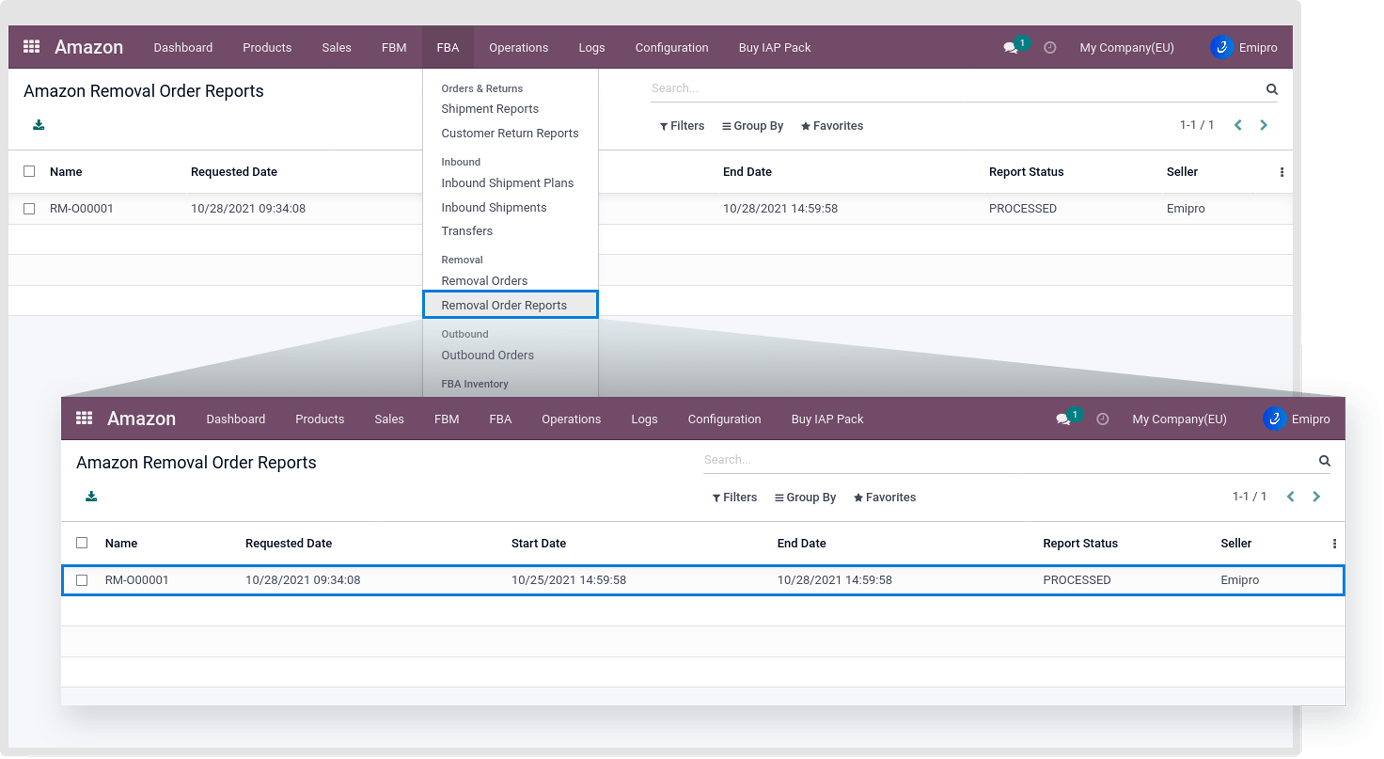Screen dimensions: 1384x759
Task: Click the clock activities icon in the lower navbar
Action: coord(1102,419)
